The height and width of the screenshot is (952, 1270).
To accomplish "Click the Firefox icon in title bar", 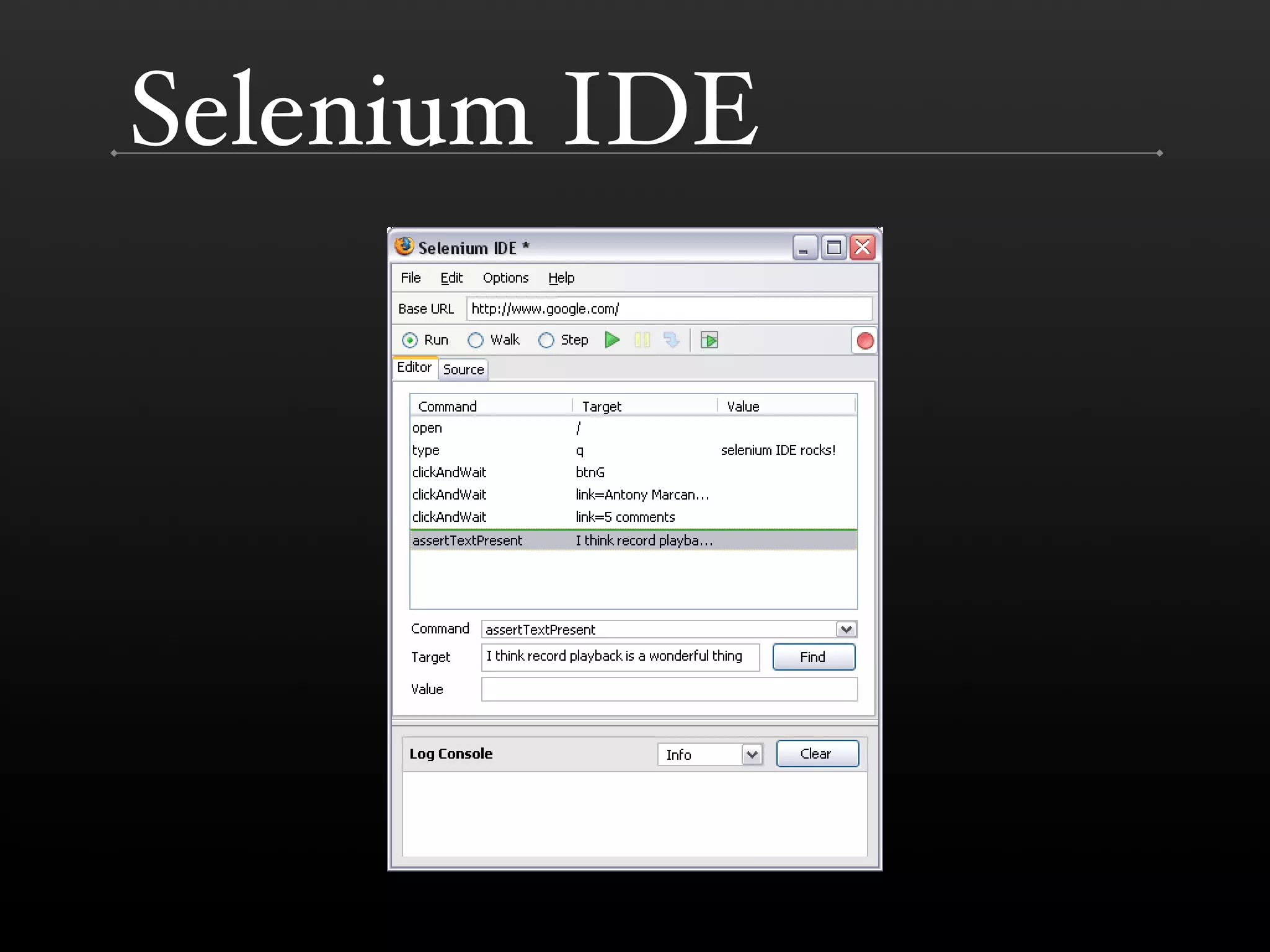I will tap(404, 246).
